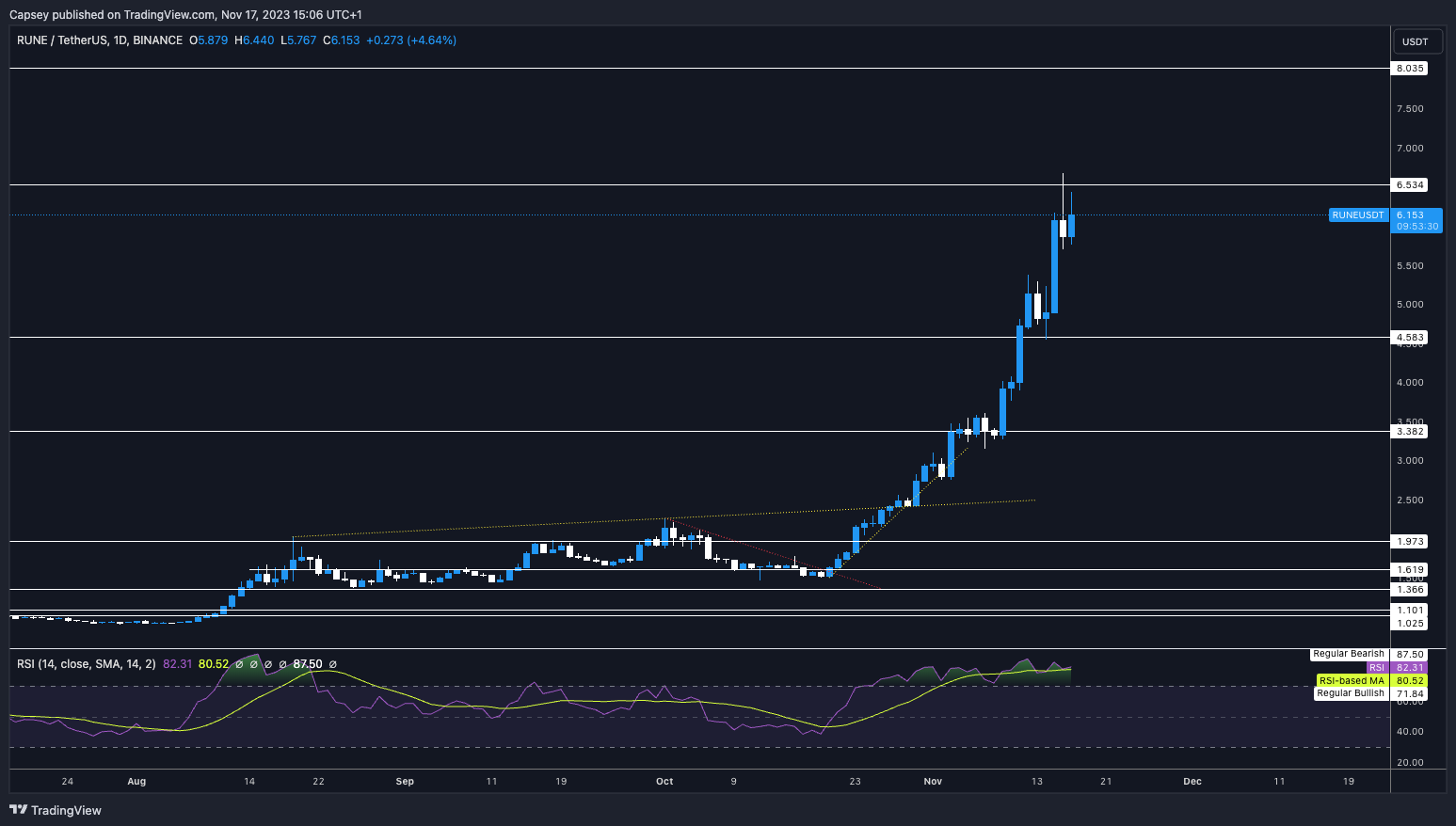Click the 7.000 tick on the price axis
The width and height of the screenshot is (1456, 826).
tap(1410, 149)
